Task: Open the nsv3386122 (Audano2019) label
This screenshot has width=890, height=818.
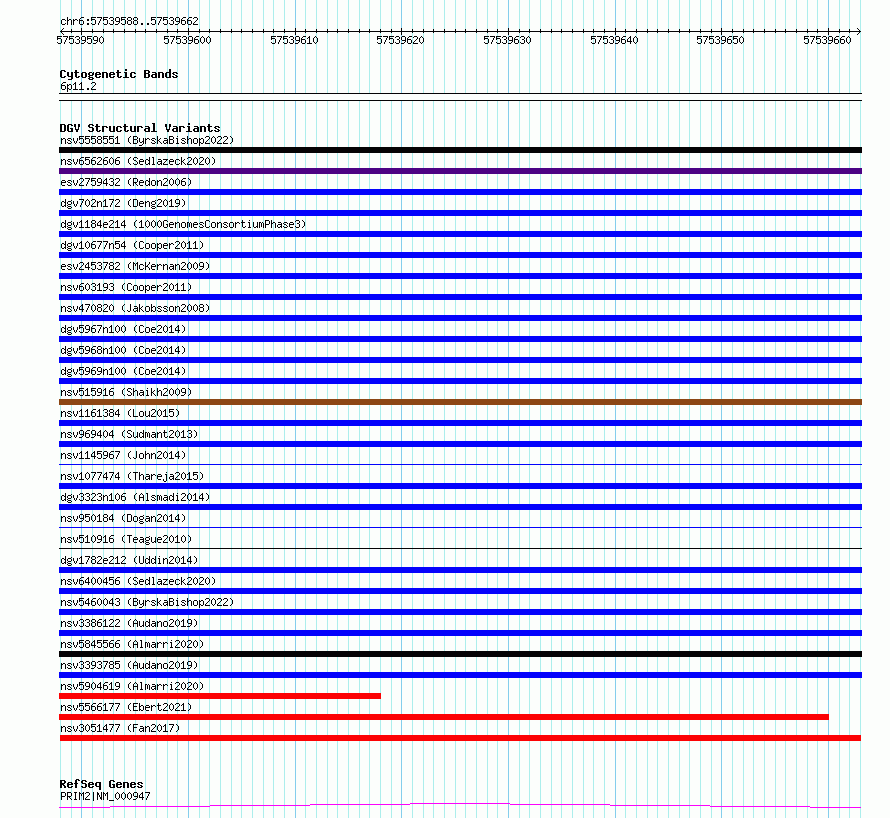Action: coord(129,623)
